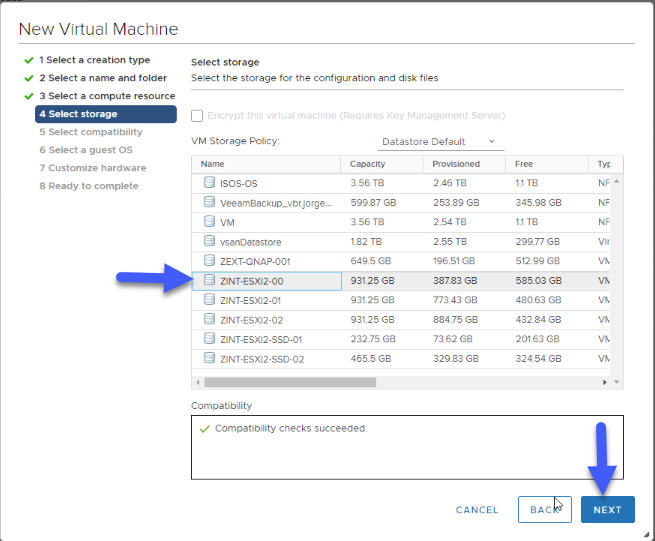Click the ZINT-ESXI2-00 datastore icon
The image size is (655, 541).
(209, 280)
